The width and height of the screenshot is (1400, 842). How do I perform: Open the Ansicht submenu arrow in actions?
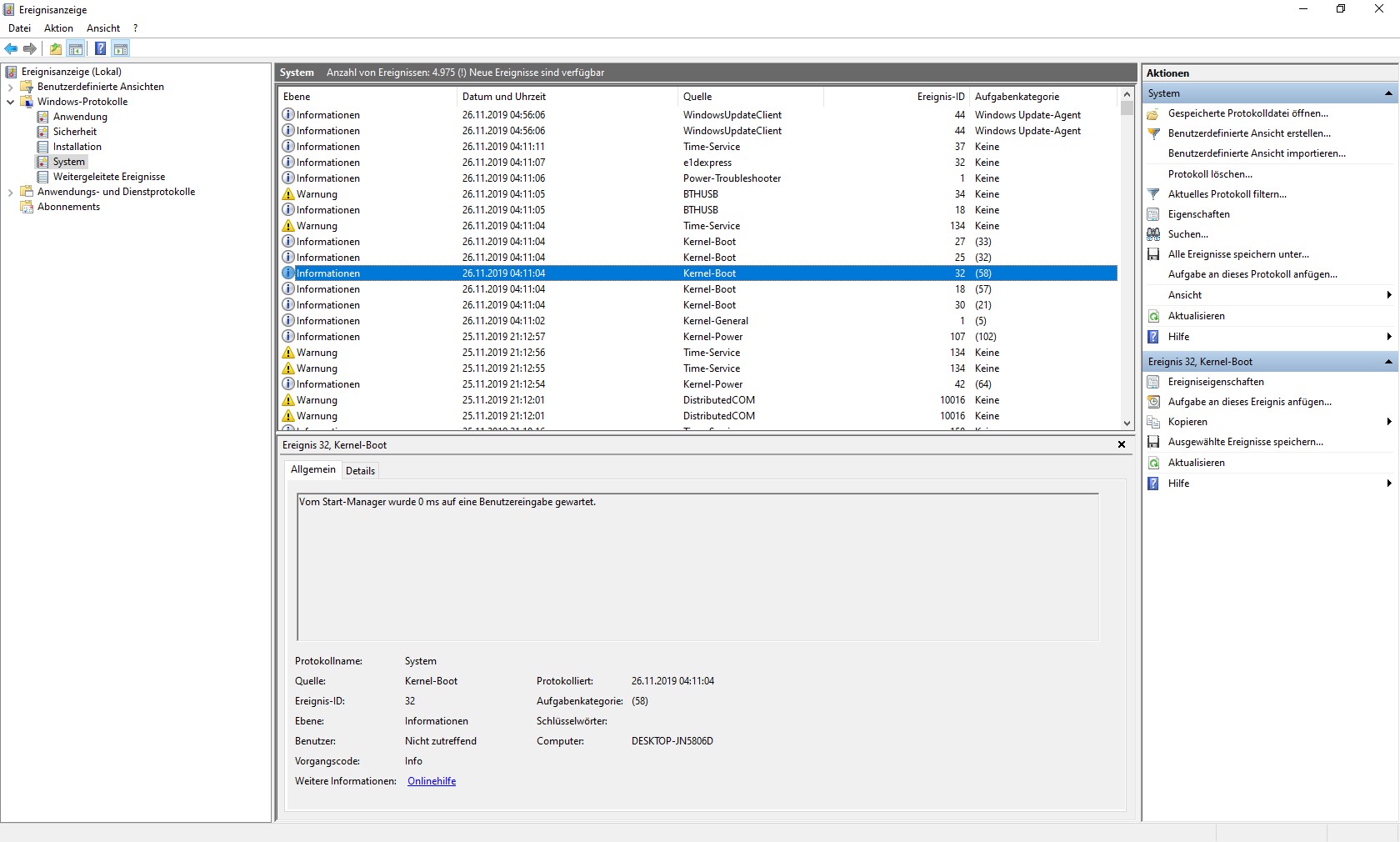1389,295
